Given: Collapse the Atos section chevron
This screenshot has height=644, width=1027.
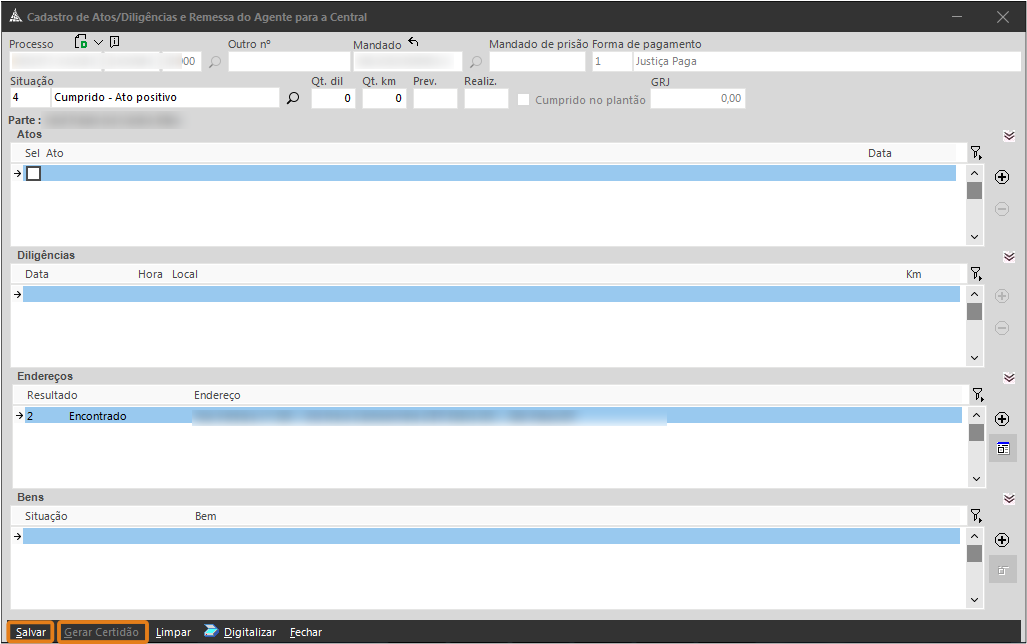Looking at the screenshot, I should (1009, 136).
